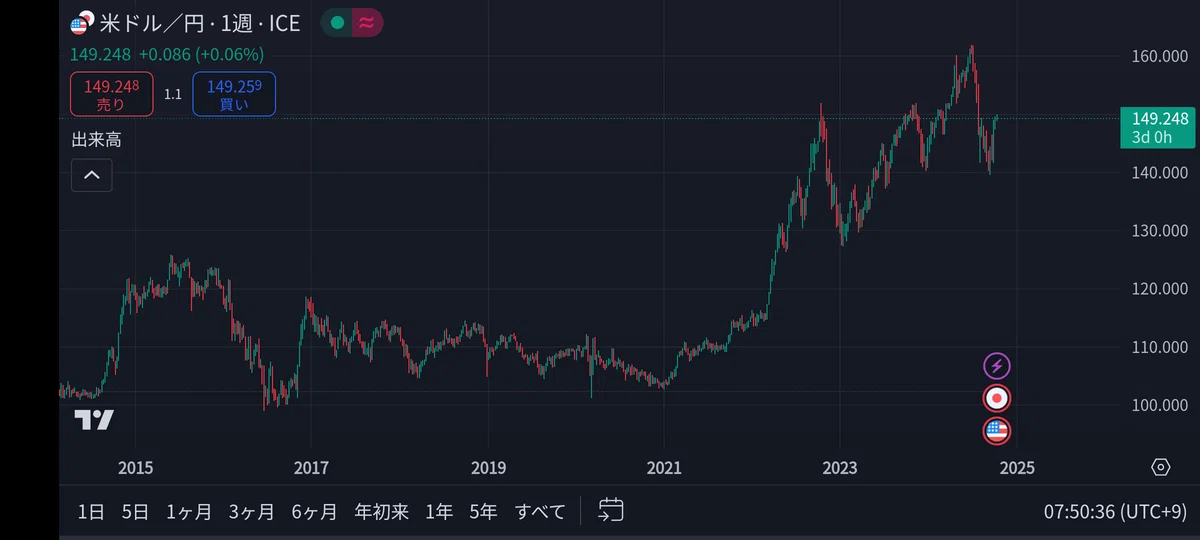Open the Japan flag economic event marker
Screen dimensions: 1200x540
(996, 398)
